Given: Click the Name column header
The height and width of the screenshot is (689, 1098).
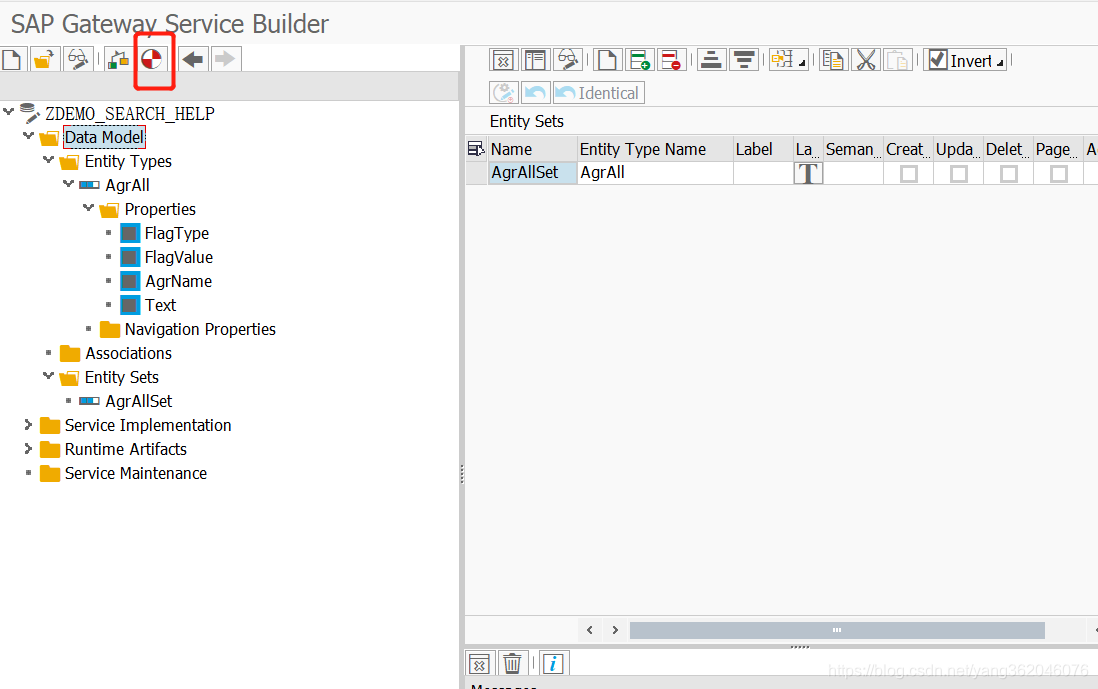Looking at the screenshot, I should pos(533,149).
